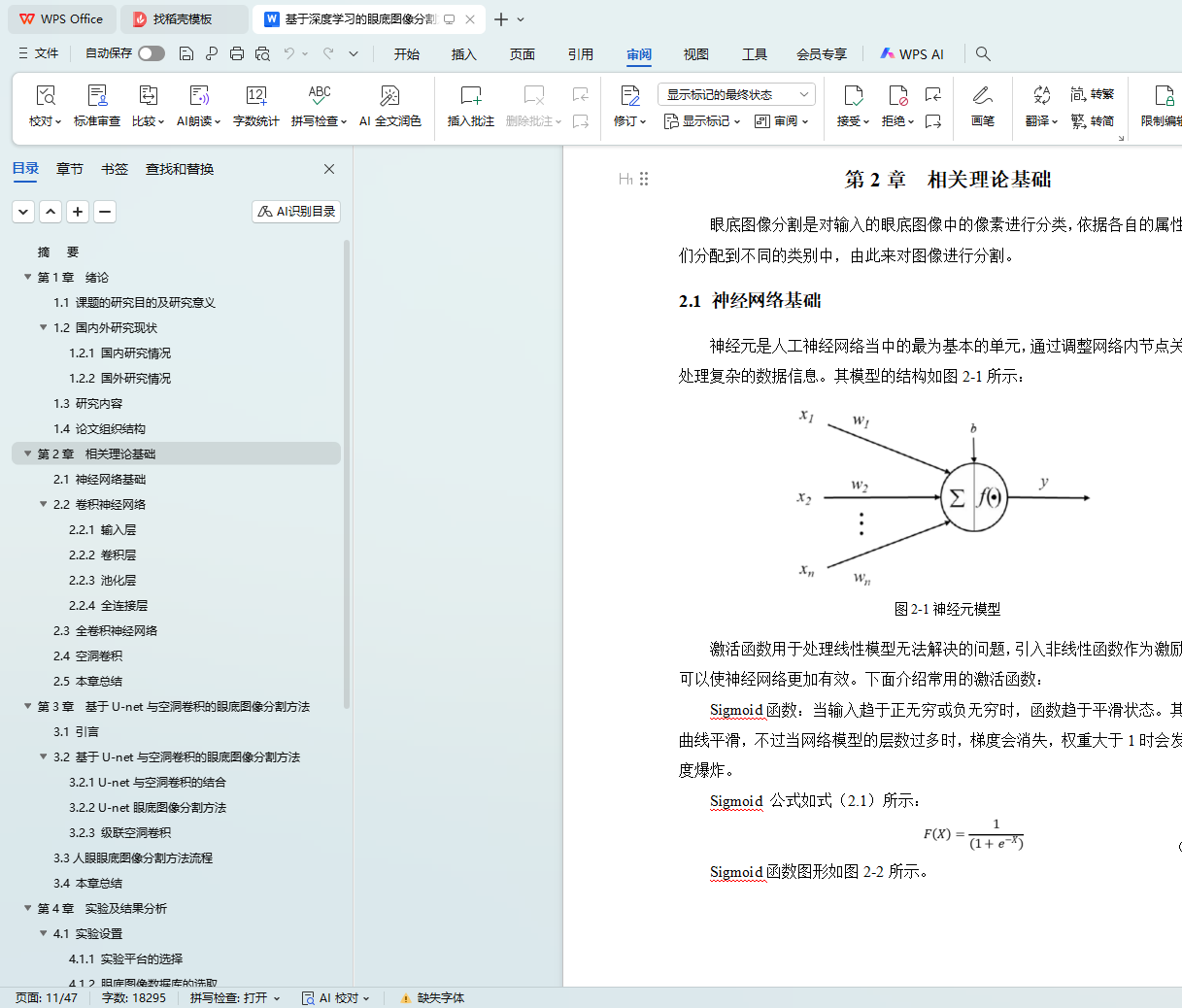This screenshot has height=1008, width=1182.
Task: Open the 显示标记的最终状态 dropdown
Action: point(736,94)
